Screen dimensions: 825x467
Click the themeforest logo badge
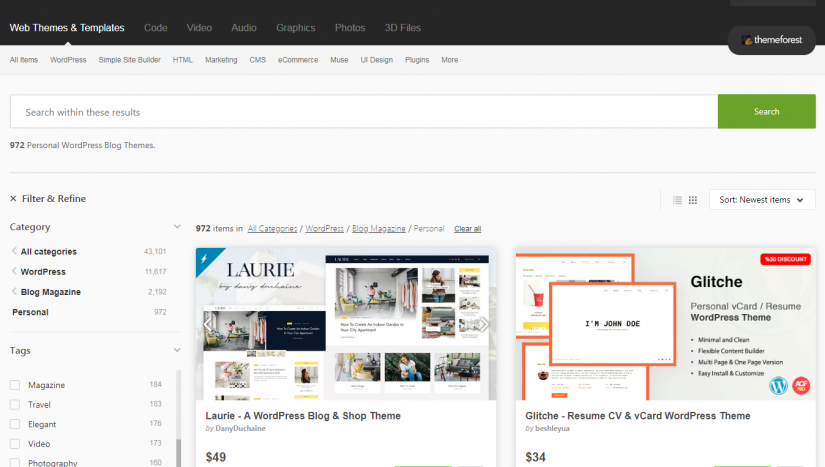(771, 40)
